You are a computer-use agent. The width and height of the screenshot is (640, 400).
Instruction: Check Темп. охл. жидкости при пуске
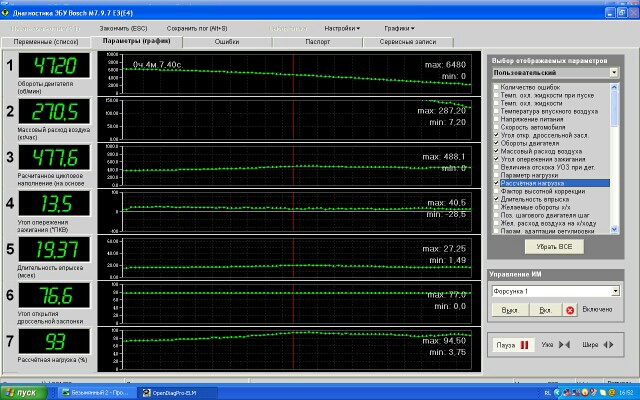pos(496,95)
